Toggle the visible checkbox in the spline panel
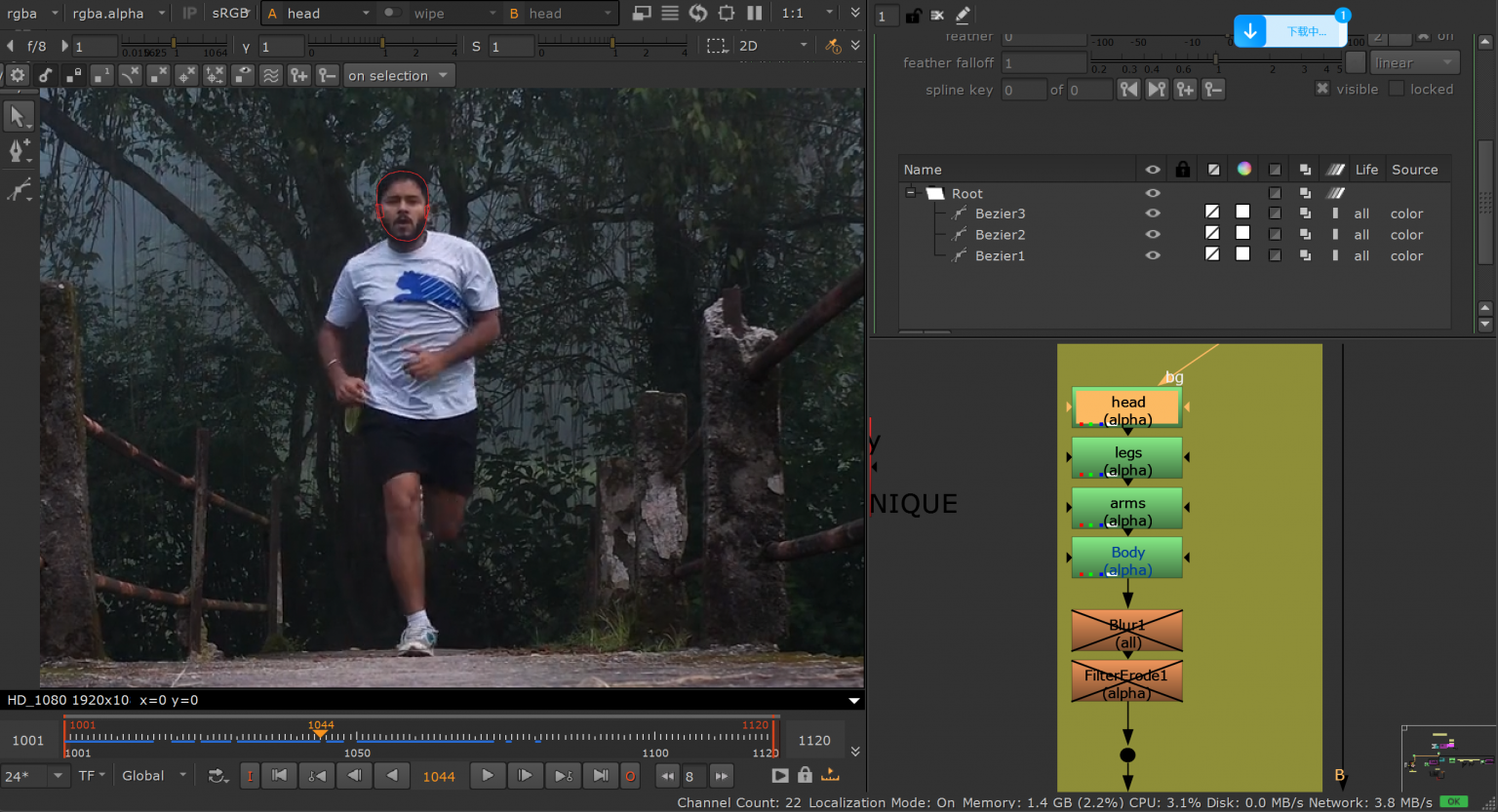The width and height of the screenshot is (1498, 812). coord(1322,89)
